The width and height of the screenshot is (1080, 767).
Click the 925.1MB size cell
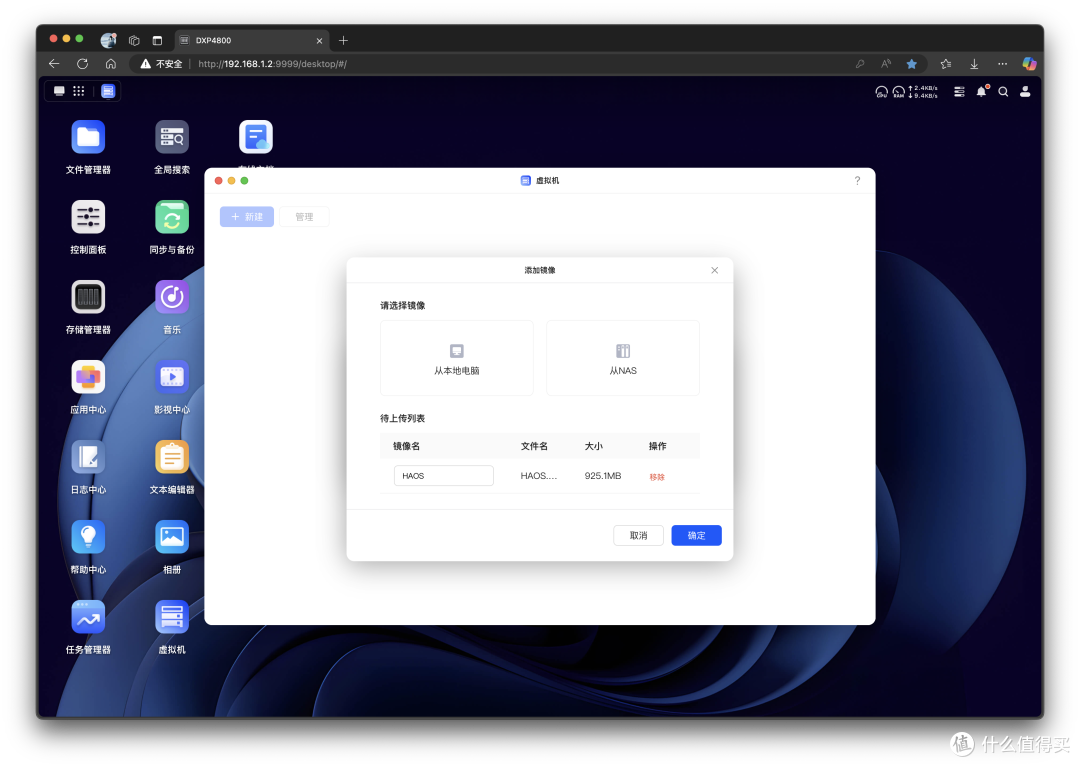point(603,476)
